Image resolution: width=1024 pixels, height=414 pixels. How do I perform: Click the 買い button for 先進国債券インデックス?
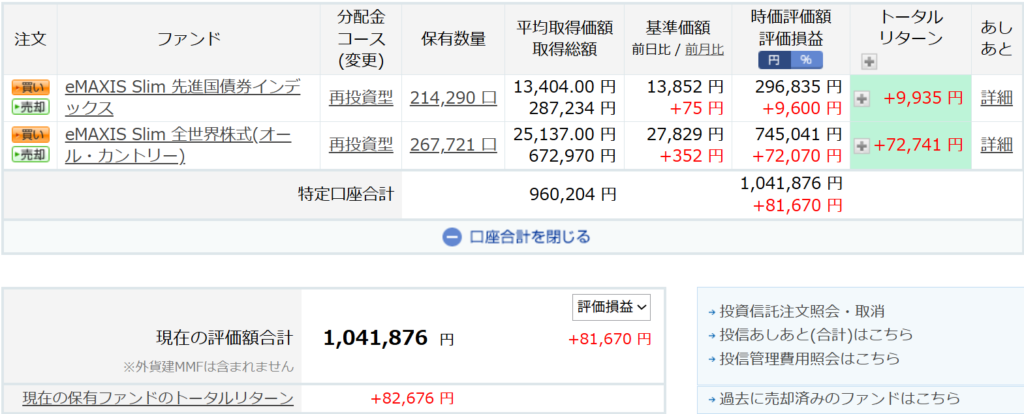[x=31, y=88]
